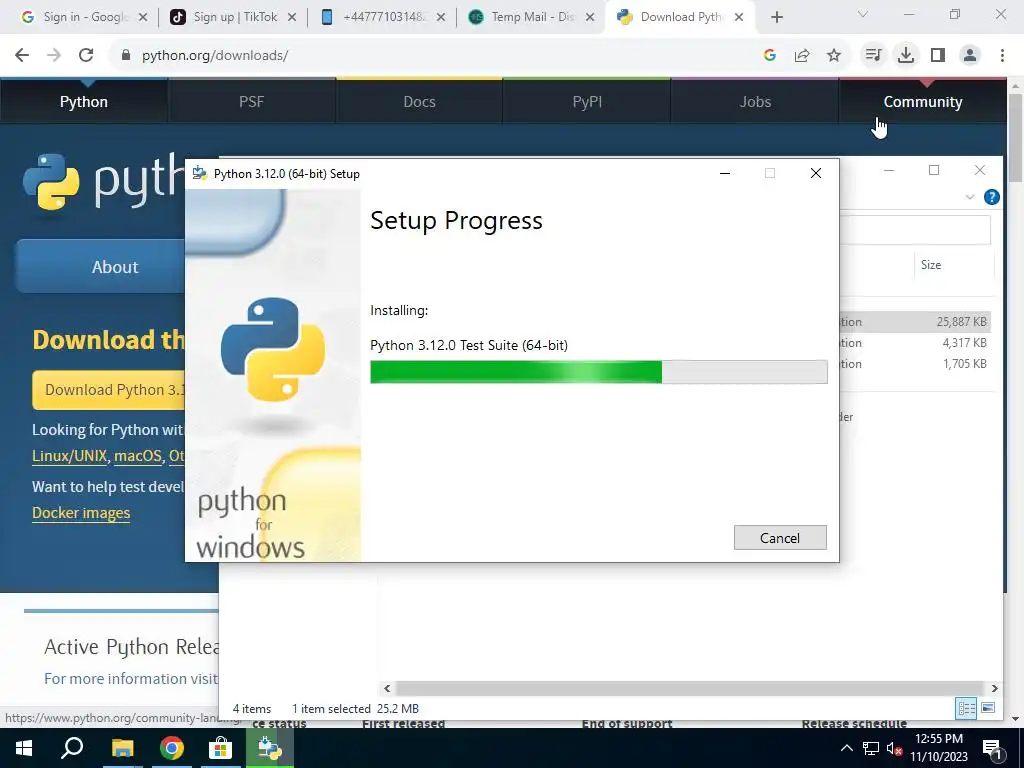Toggle the Chrome side panel icon

click(938, 56)
